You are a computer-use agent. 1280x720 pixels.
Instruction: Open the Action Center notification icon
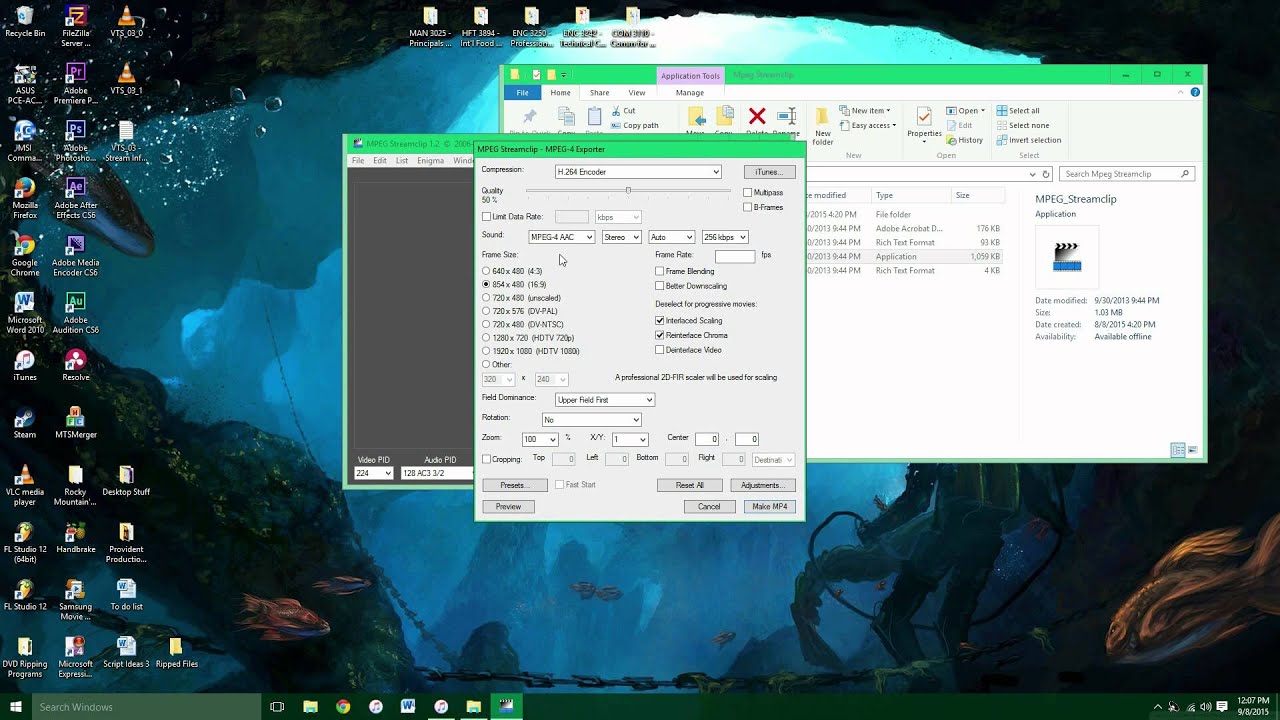tap(1222, 707)
